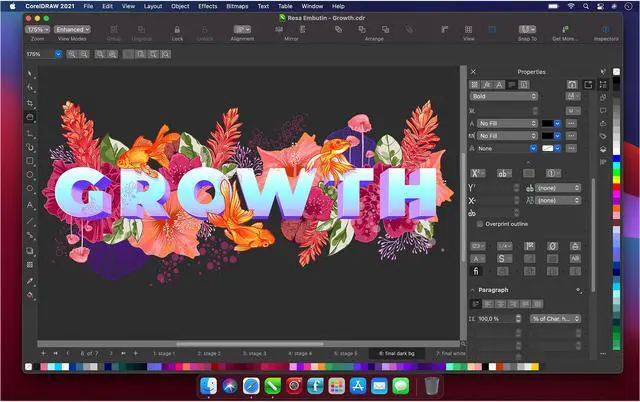
Task: Switch to the 1: stage 1 page tab
Action: [164, 353]
